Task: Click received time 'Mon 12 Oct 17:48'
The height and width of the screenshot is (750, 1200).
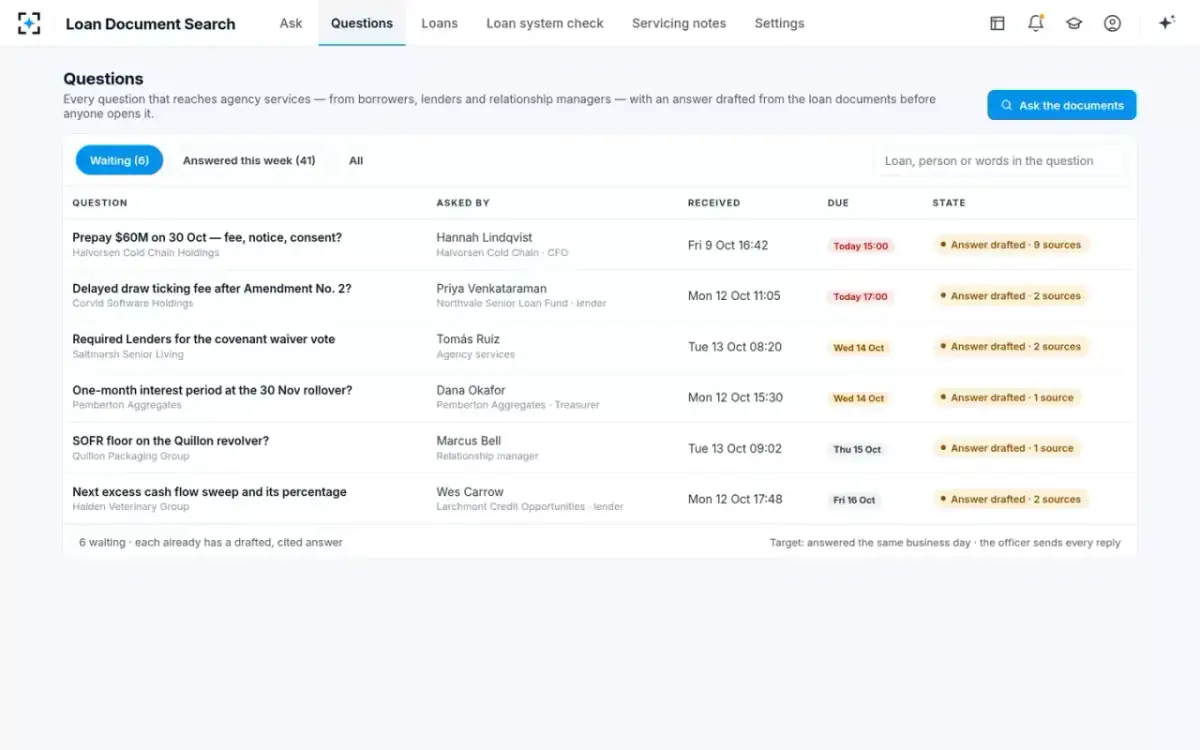Action: [x=735, y=499]
